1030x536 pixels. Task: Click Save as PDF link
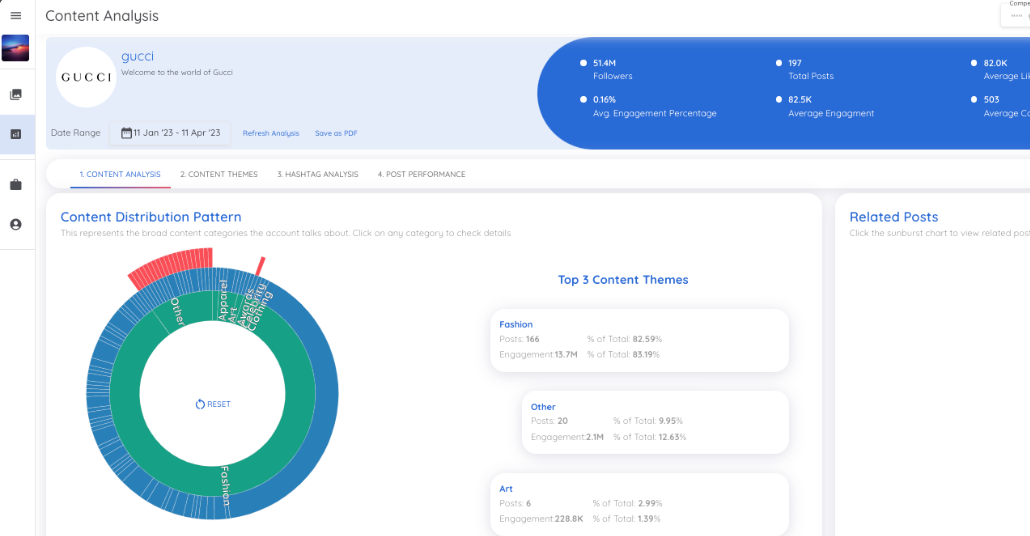(x=336, y=133)
